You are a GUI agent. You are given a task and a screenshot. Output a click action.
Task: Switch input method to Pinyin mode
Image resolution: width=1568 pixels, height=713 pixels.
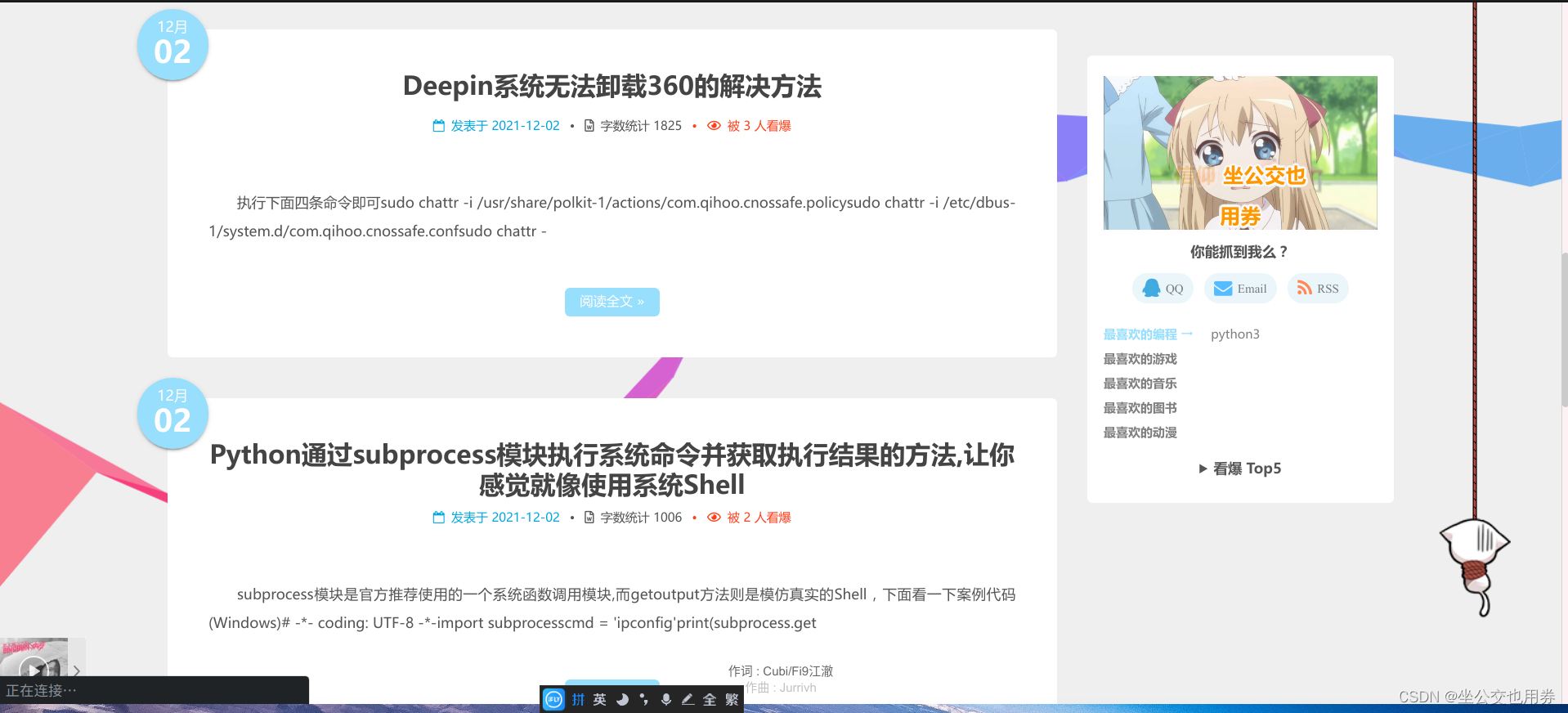pyautogui.click(x=578, y=699)
